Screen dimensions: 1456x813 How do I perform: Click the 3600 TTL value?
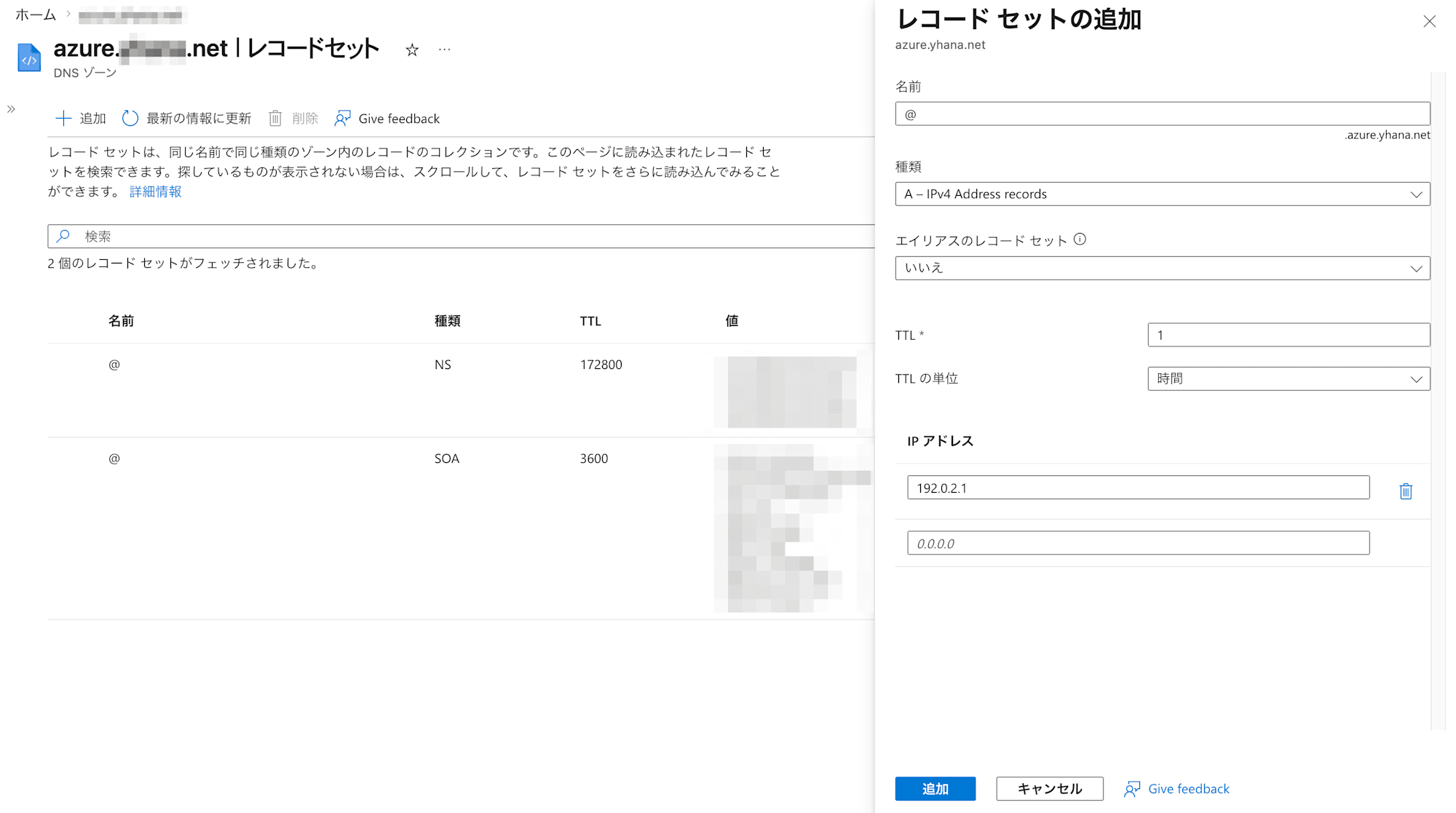[593, 459]
